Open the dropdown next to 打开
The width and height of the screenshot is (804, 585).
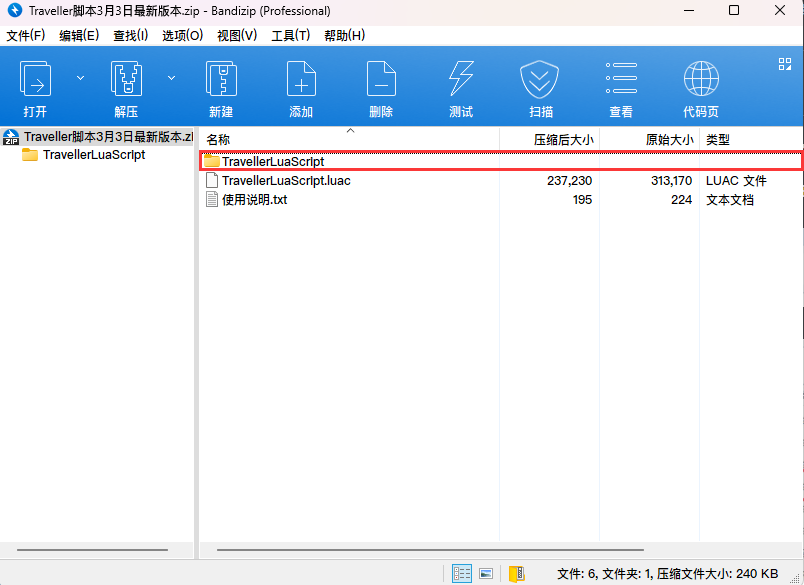(x=80, y=77)
